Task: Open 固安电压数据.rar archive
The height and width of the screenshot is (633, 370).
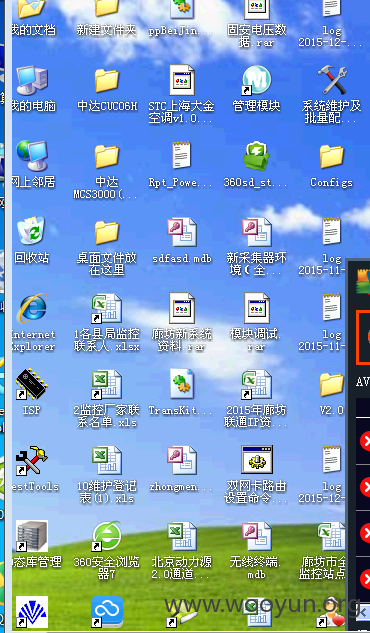Action: click(x=257, y=9)
